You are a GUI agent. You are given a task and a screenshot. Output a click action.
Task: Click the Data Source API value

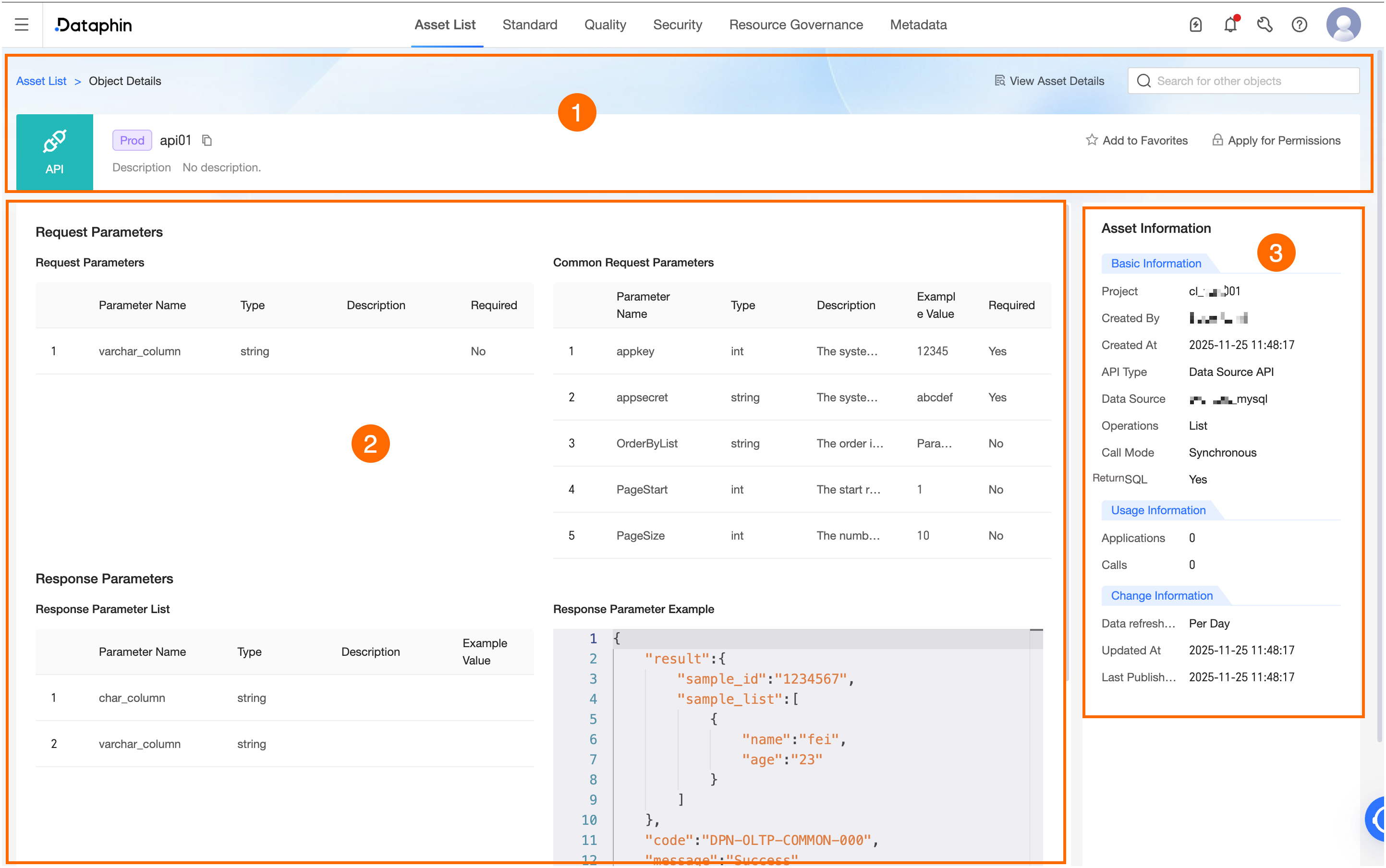[x=1231, y=372]
